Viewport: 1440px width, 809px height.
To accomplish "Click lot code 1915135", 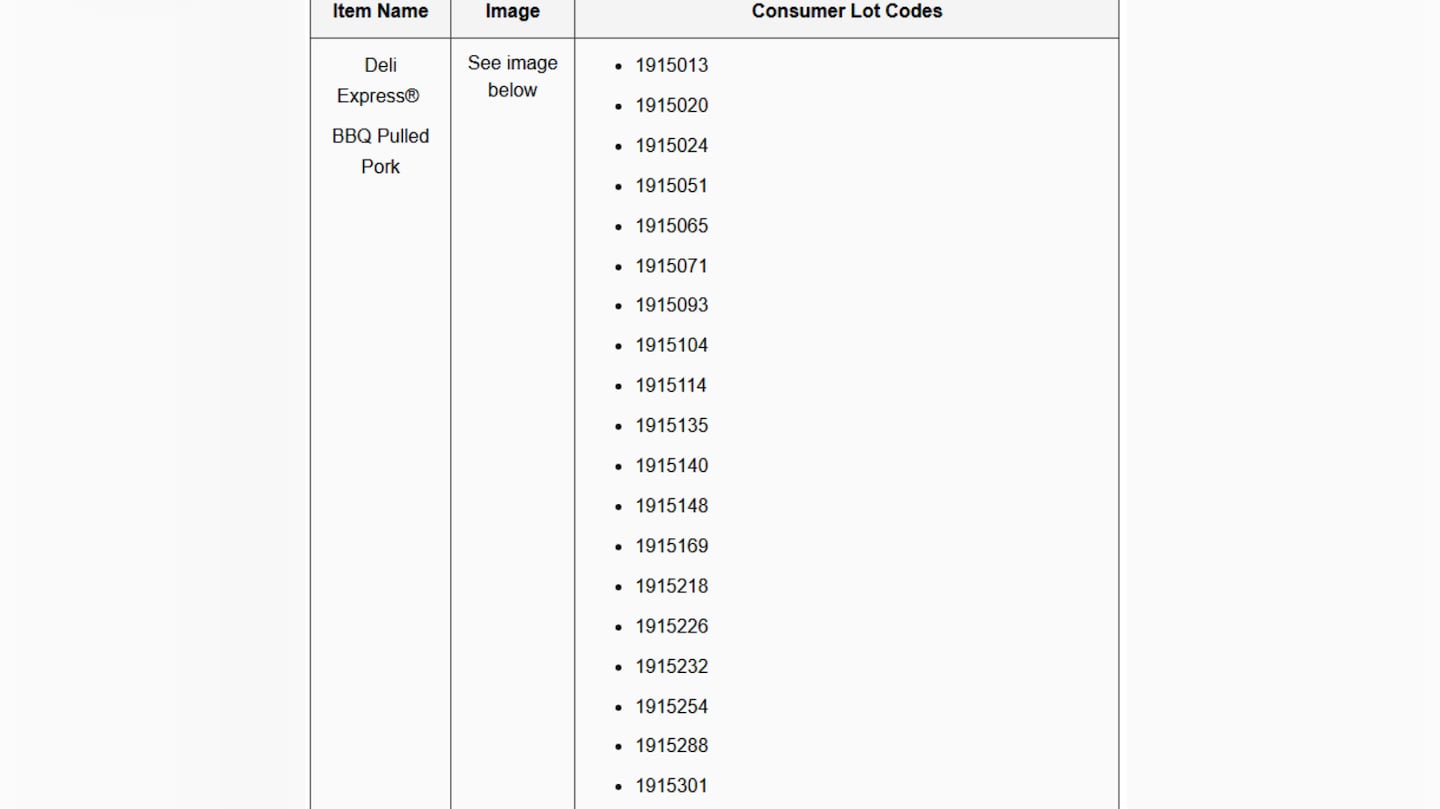I will [671, 425].
